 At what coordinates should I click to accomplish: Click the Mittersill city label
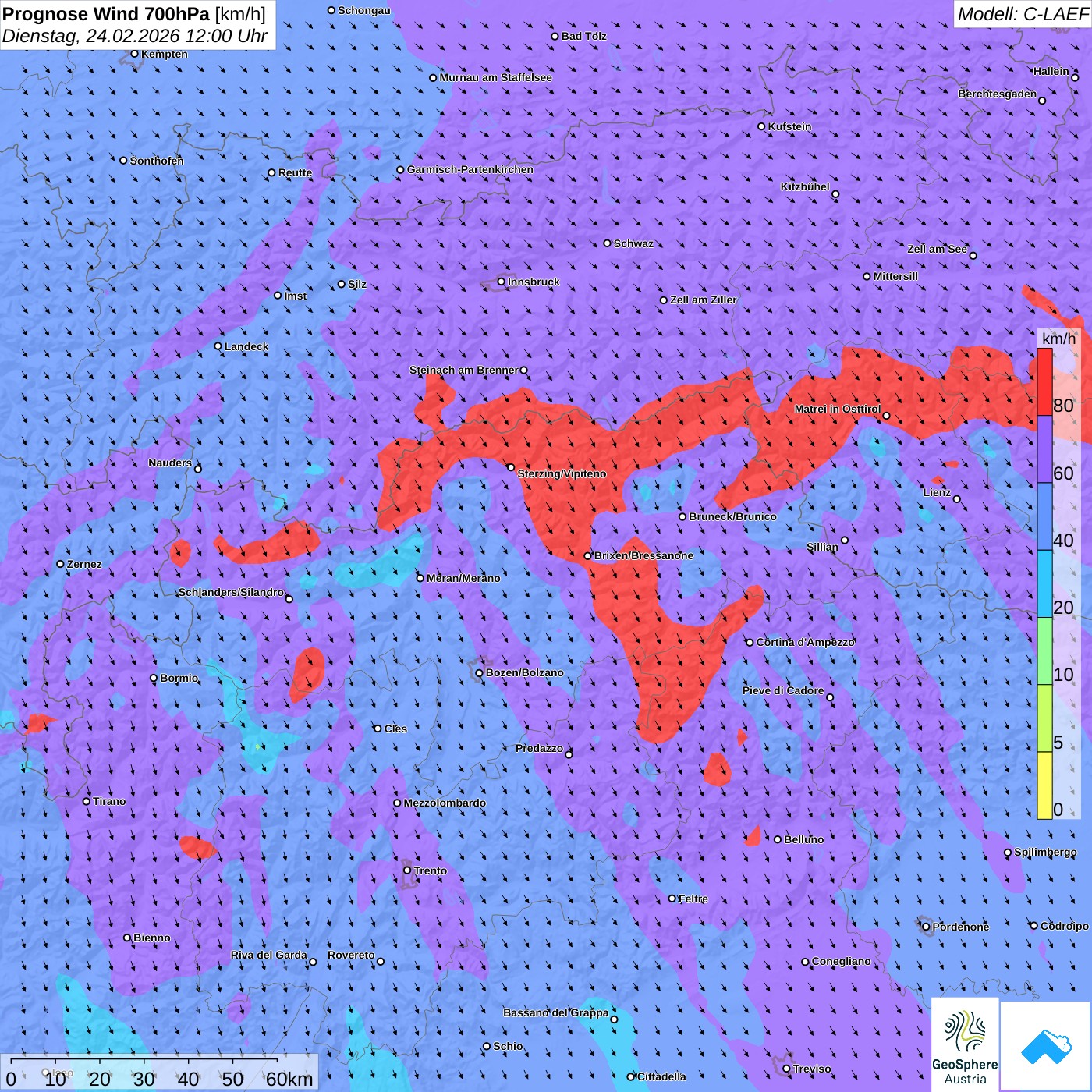pos(895,276)
